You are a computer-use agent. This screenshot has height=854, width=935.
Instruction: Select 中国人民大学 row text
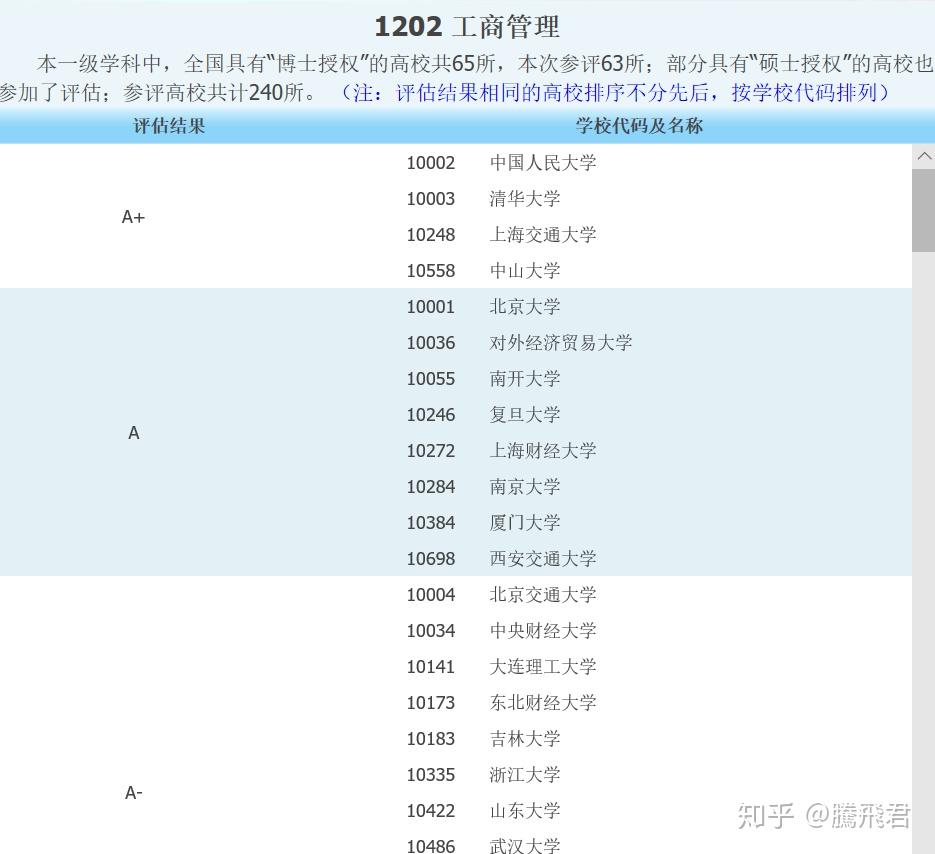(x=543, y=162)
